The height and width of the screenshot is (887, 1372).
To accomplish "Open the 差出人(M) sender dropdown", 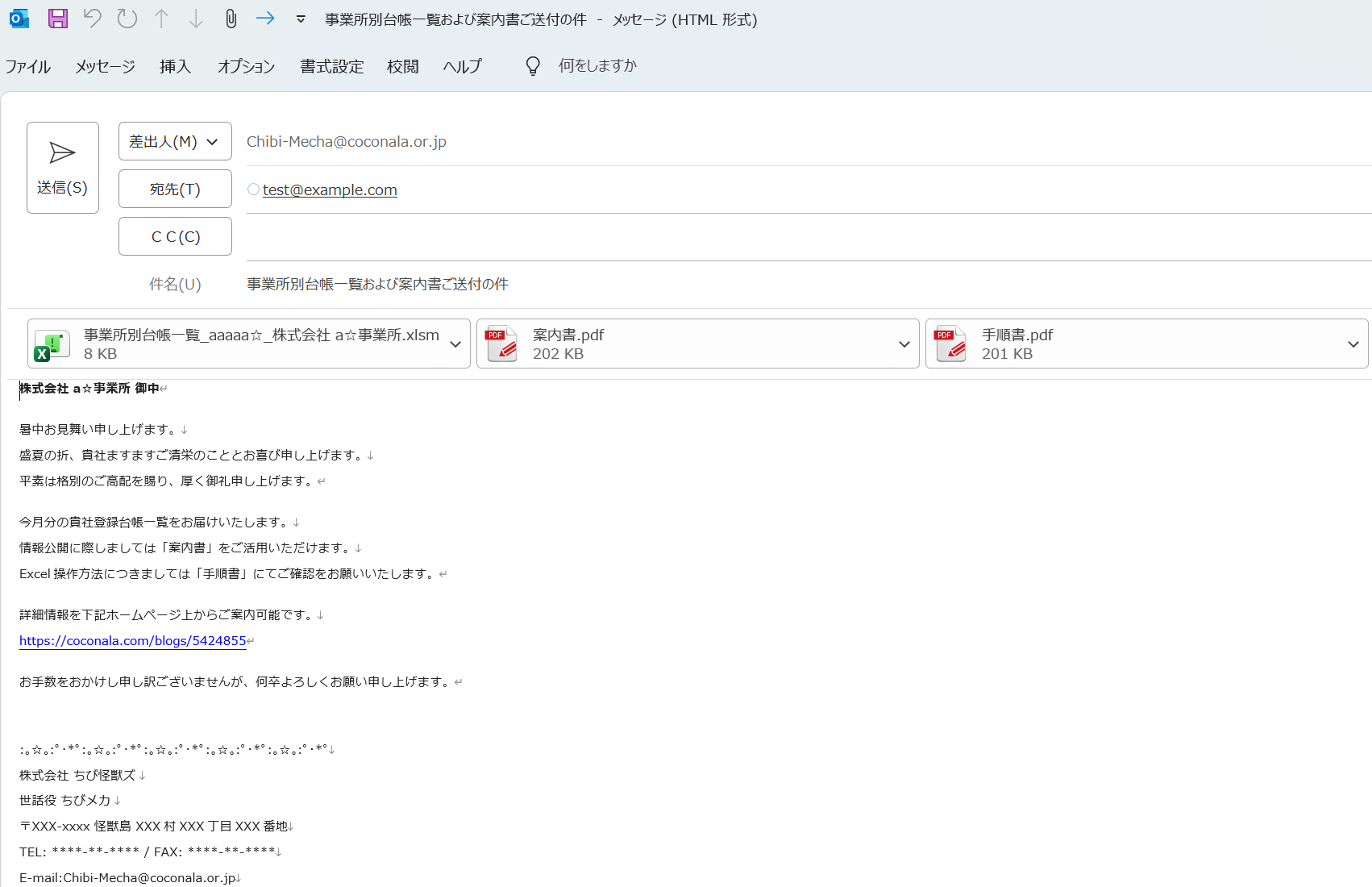I will tap(175, 141).
